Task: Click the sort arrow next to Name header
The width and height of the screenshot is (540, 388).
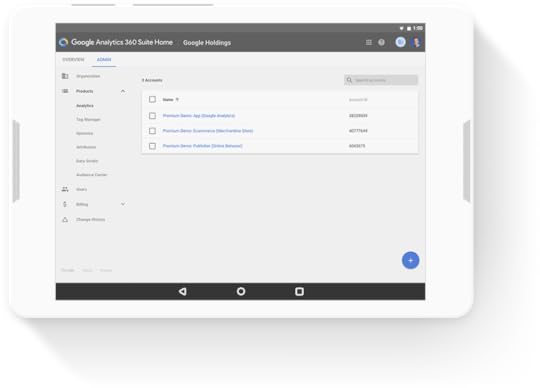Action: tap(177, 99)
